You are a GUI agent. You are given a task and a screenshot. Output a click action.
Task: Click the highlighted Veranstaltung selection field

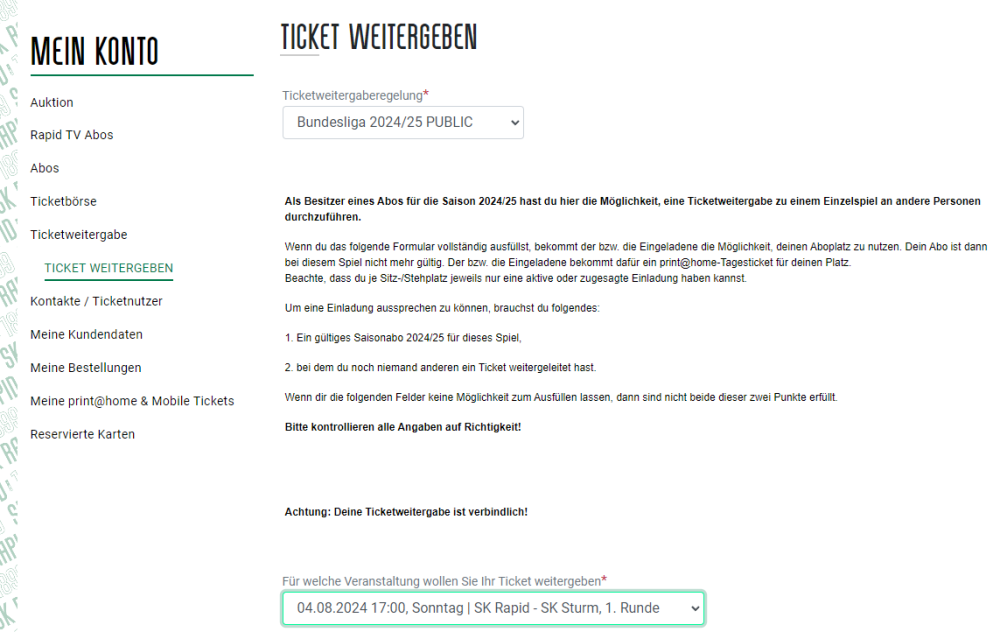[493, 608]
